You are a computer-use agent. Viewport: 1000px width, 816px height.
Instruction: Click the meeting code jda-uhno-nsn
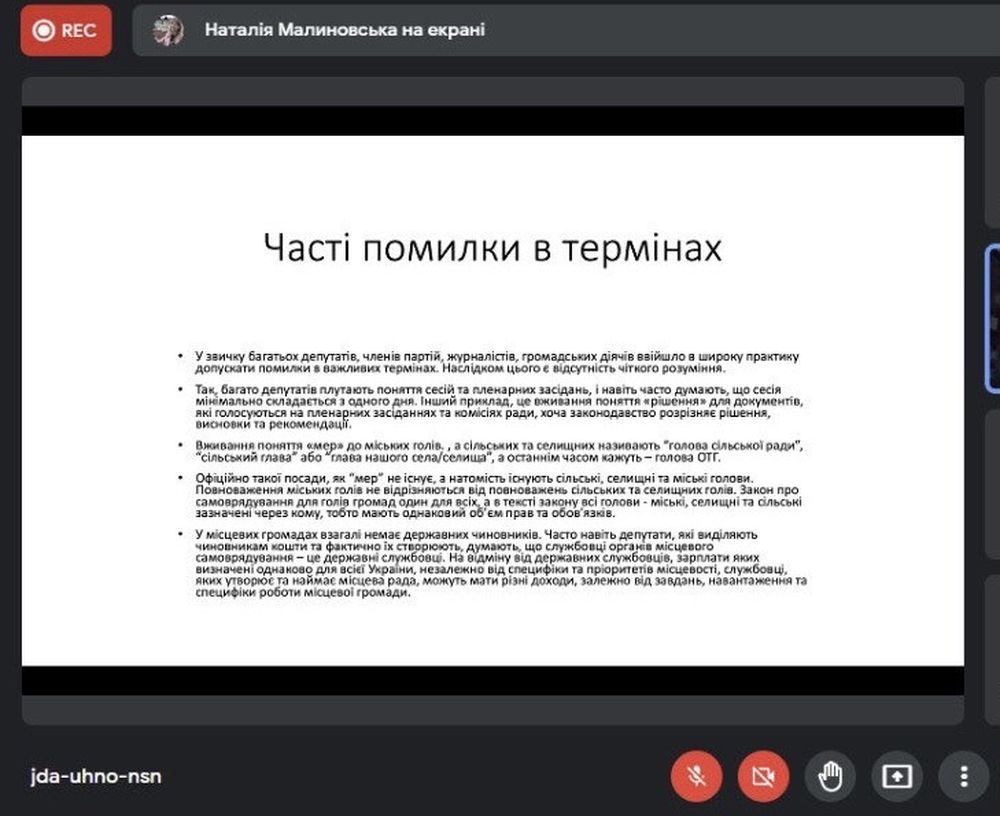96,776
